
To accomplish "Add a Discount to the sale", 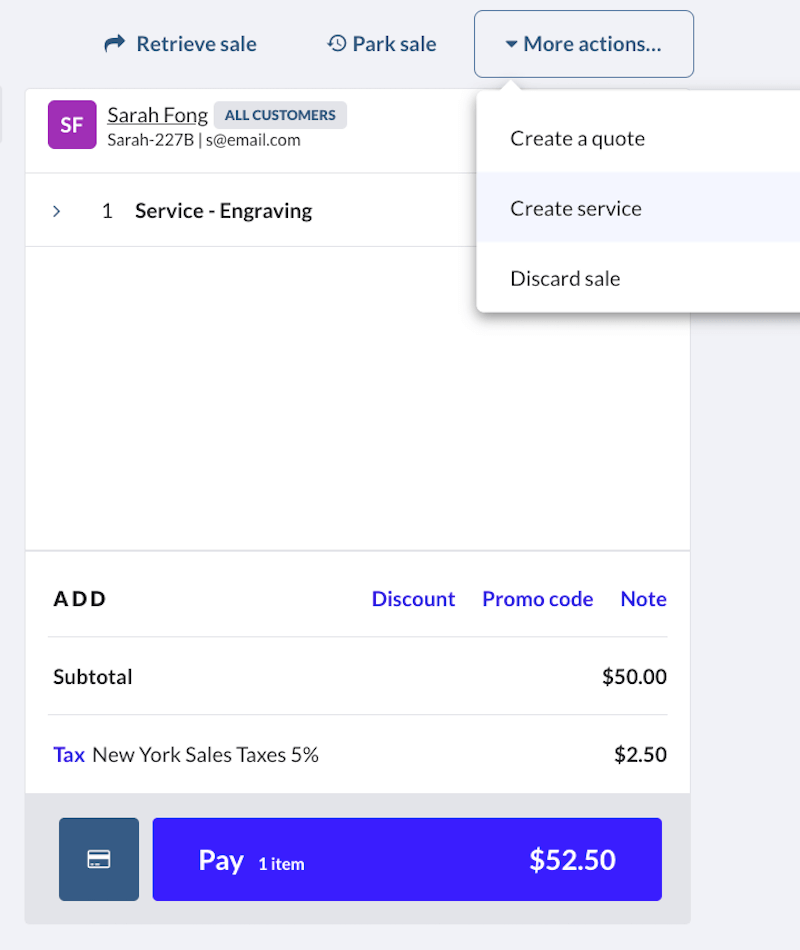I will [414, 598].
